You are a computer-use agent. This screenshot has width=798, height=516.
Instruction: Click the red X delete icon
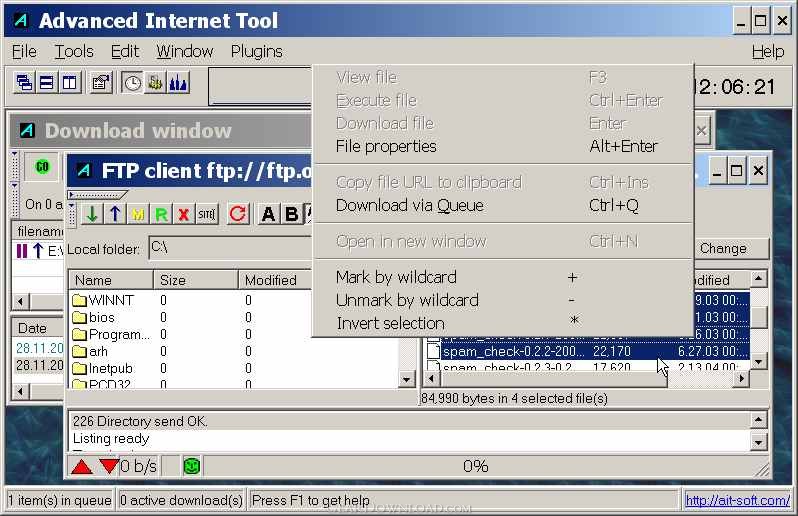tap(184, 213)
